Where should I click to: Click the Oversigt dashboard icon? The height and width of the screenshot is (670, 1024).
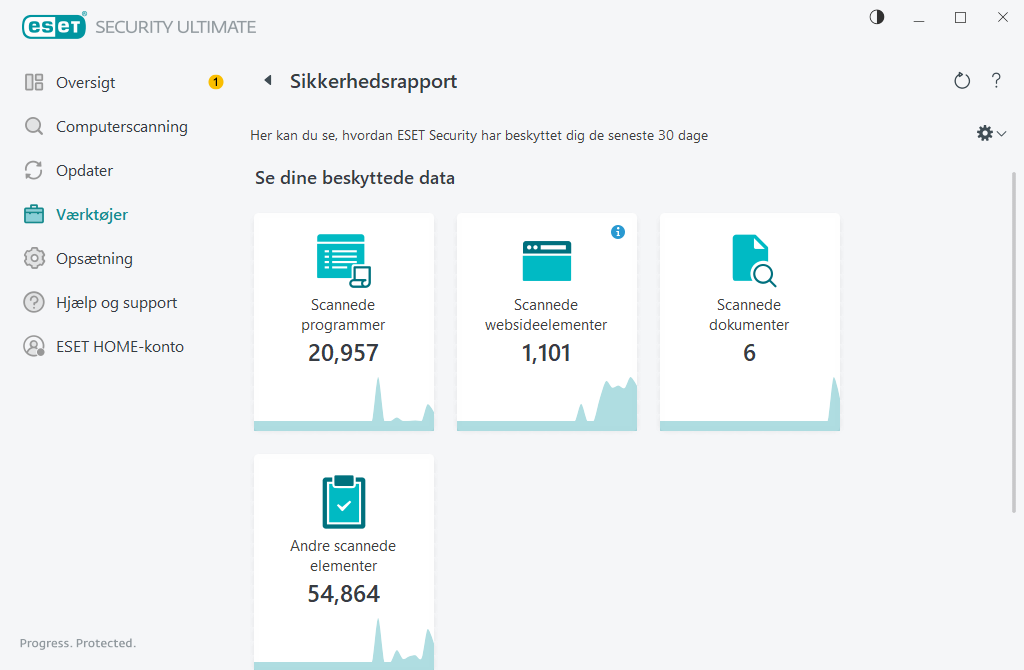[34, 82]
